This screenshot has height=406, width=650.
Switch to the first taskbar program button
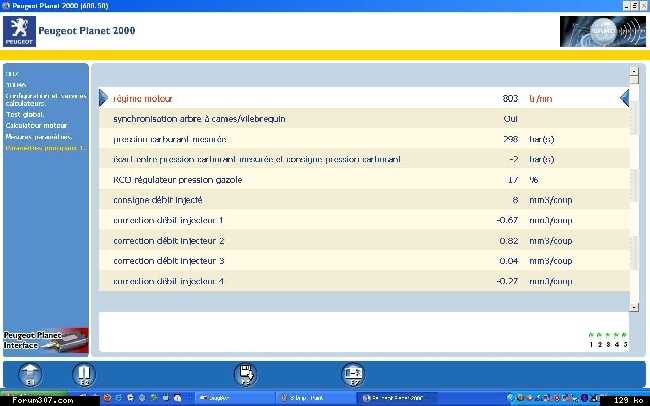click(x=234, y=398)
